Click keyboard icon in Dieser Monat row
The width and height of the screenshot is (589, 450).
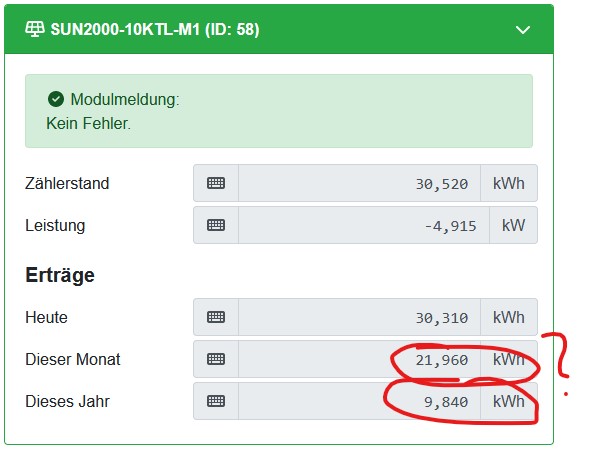click(216, 359)
